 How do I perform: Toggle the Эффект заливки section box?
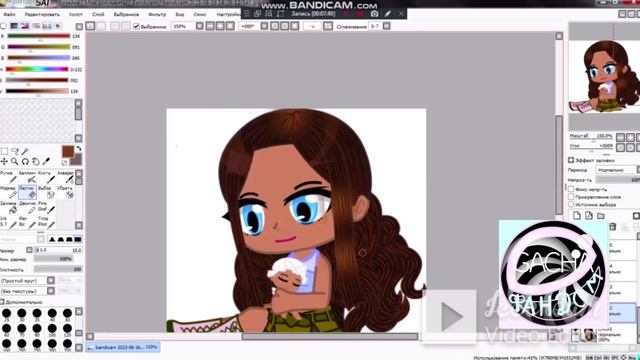tap(571, 160)
